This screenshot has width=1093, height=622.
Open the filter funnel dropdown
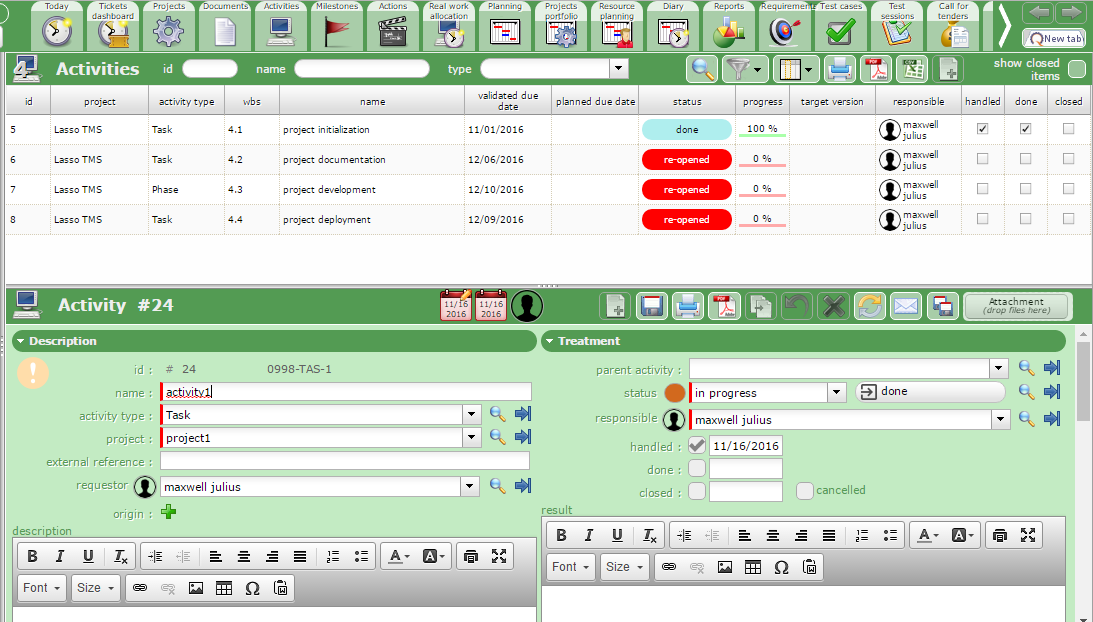click(744, 69)
